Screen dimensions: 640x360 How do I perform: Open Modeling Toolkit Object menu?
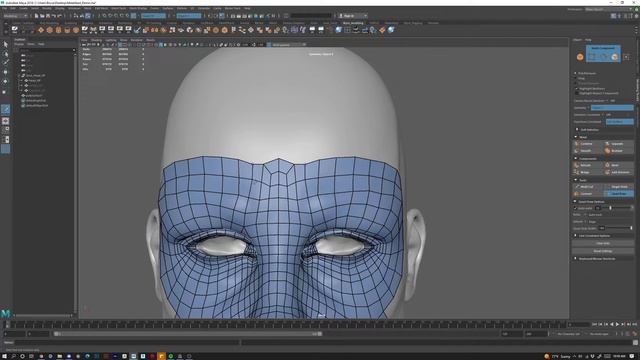(577, 40)
